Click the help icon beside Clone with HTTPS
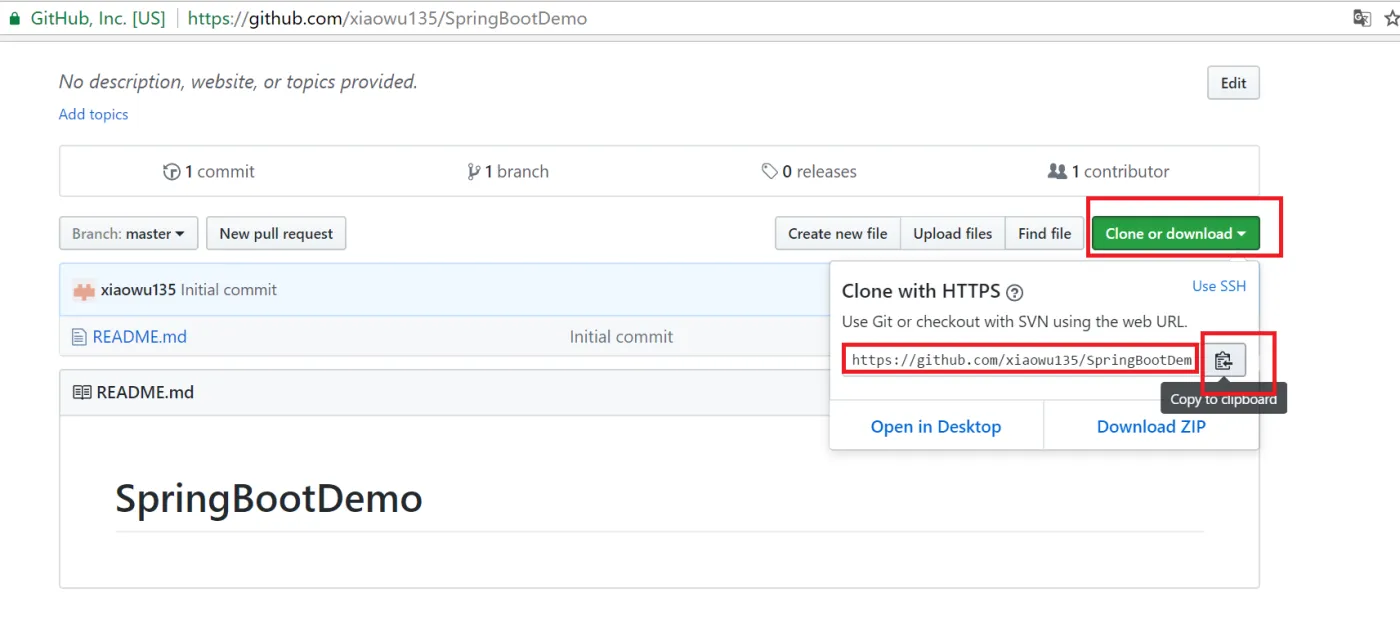This screenshot has height=642, width=1400. tap(1014, 292)
